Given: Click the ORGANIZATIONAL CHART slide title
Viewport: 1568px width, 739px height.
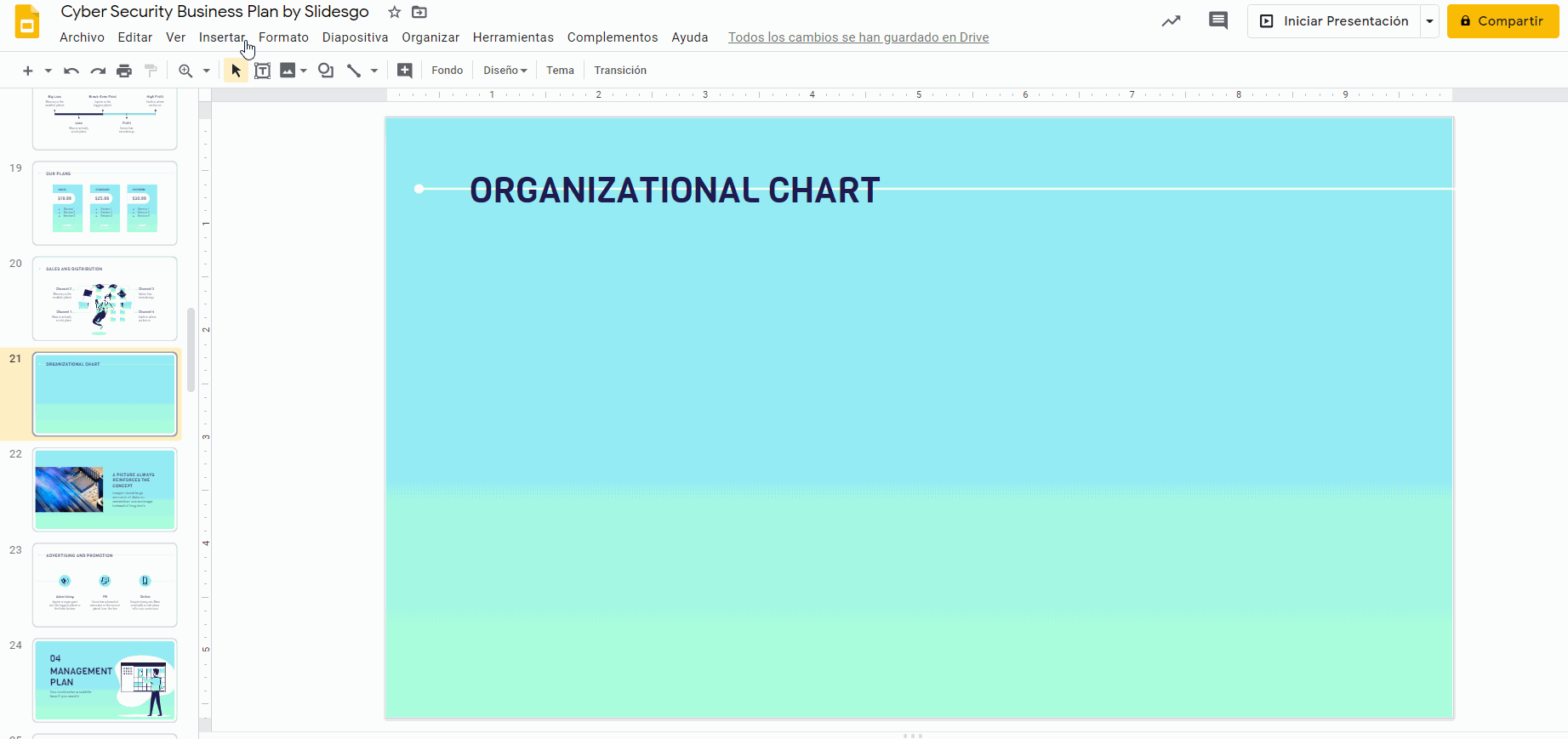Looking at the screenshot, I should pos(675,190).
